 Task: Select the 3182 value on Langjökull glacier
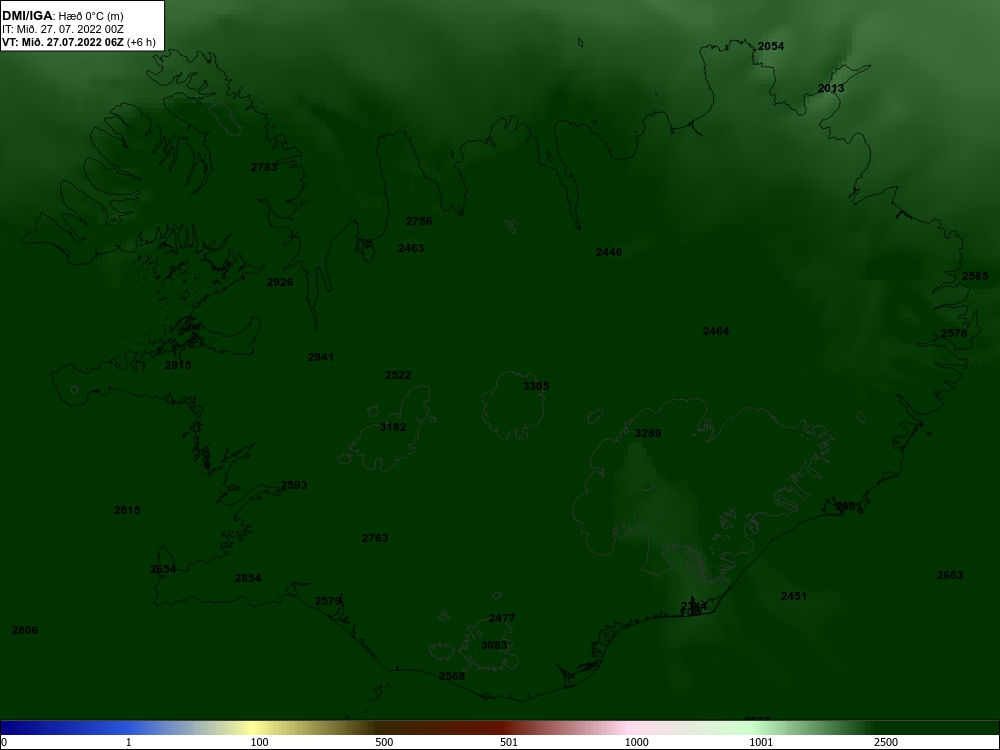pyautogui.click(x=393, y=427)
